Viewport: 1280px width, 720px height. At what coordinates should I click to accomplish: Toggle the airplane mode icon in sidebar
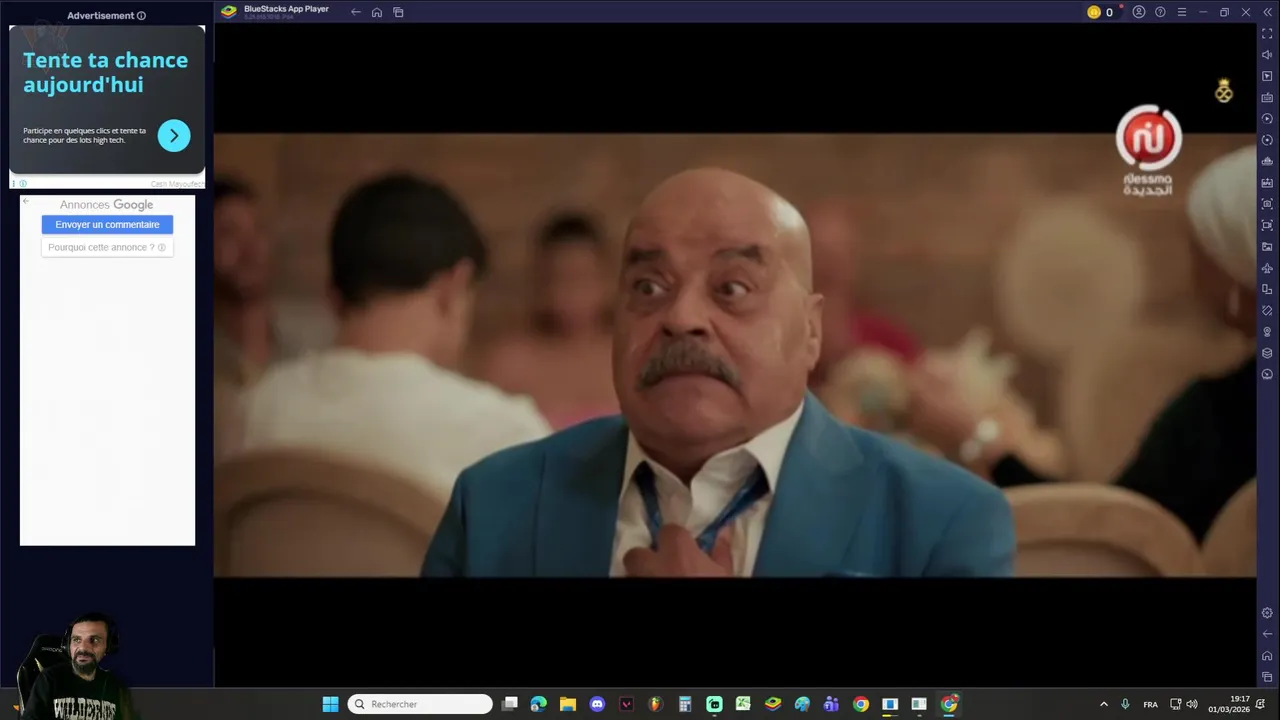coord(1267,268)
